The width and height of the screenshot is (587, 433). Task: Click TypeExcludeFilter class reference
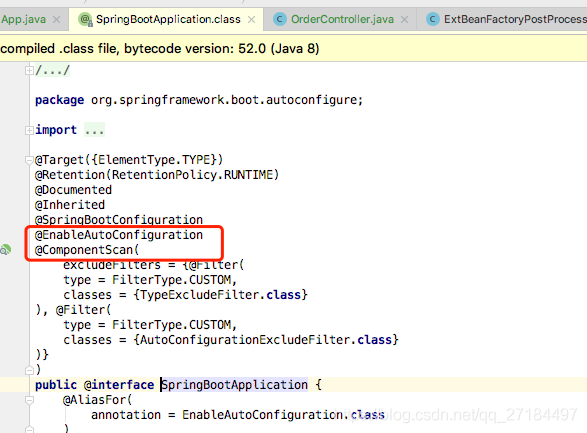[x=200, y=295]
